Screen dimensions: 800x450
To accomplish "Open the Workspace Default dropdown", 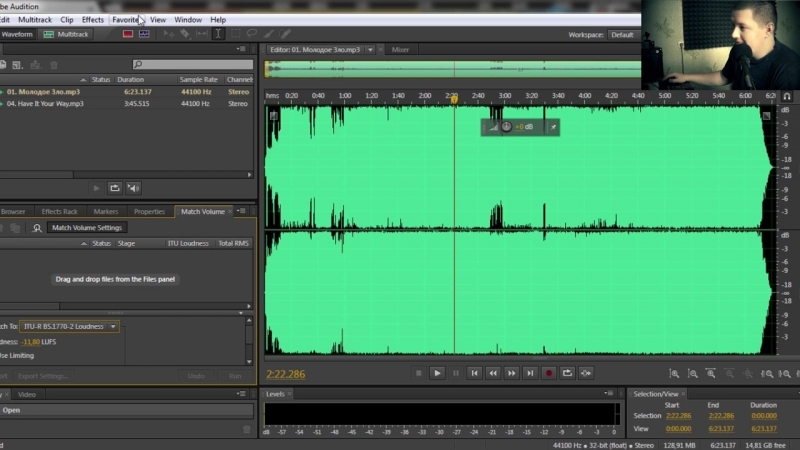I will tap(622, 34).
